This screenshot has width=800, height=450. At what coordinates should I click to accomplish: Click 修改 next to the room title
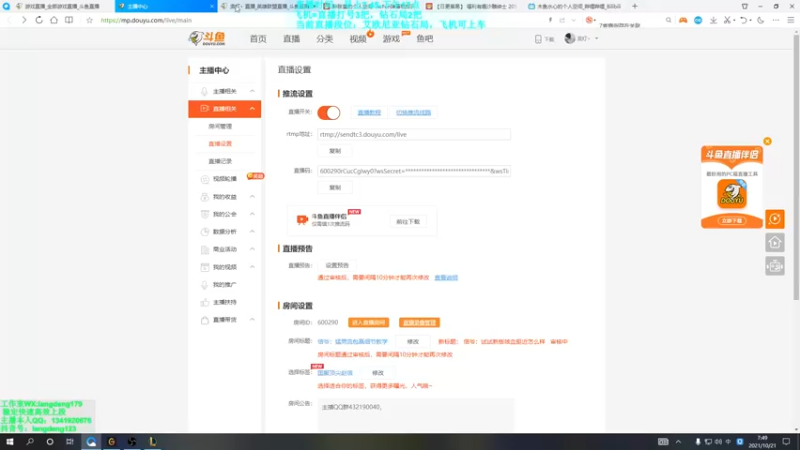(413, 341)
